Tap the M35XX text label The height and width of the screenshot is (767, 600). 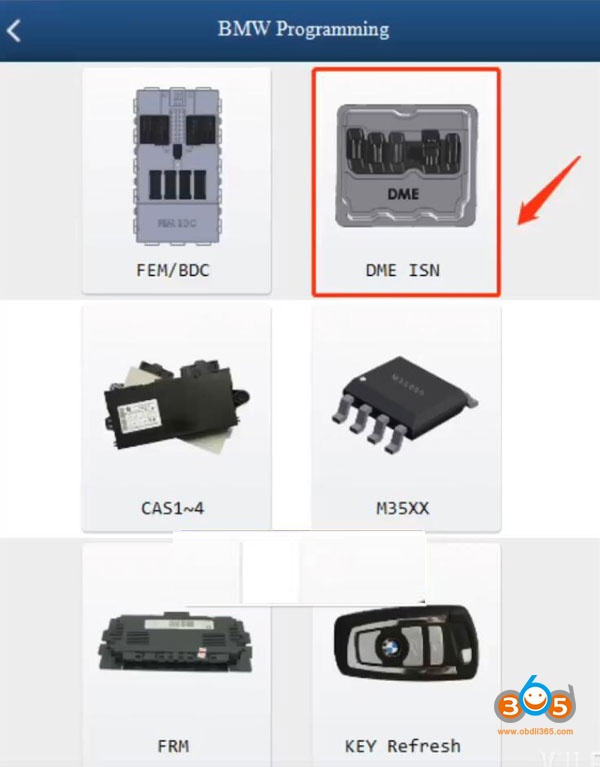pyautogui.click(x=402, y=508)
